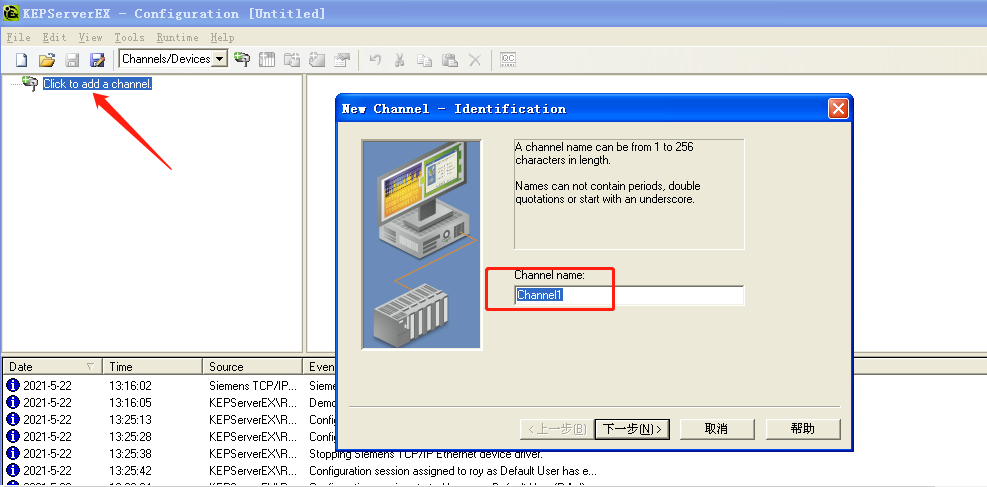This screenshot has width=987, height=487.
Task: Open the Runtime menu
Action: pos(177,37)
